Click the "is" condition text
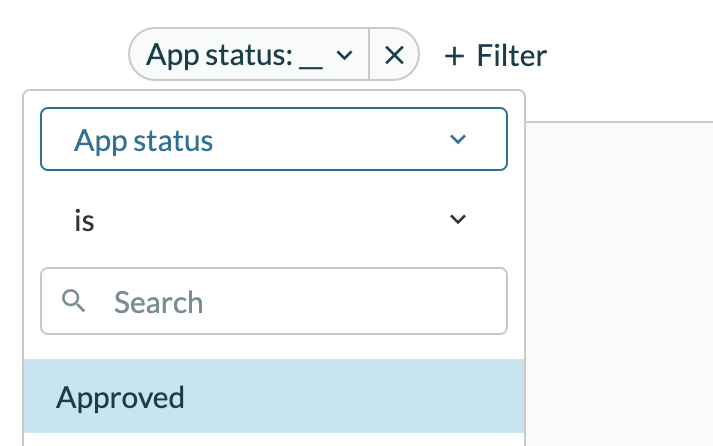 click(84, 220)
